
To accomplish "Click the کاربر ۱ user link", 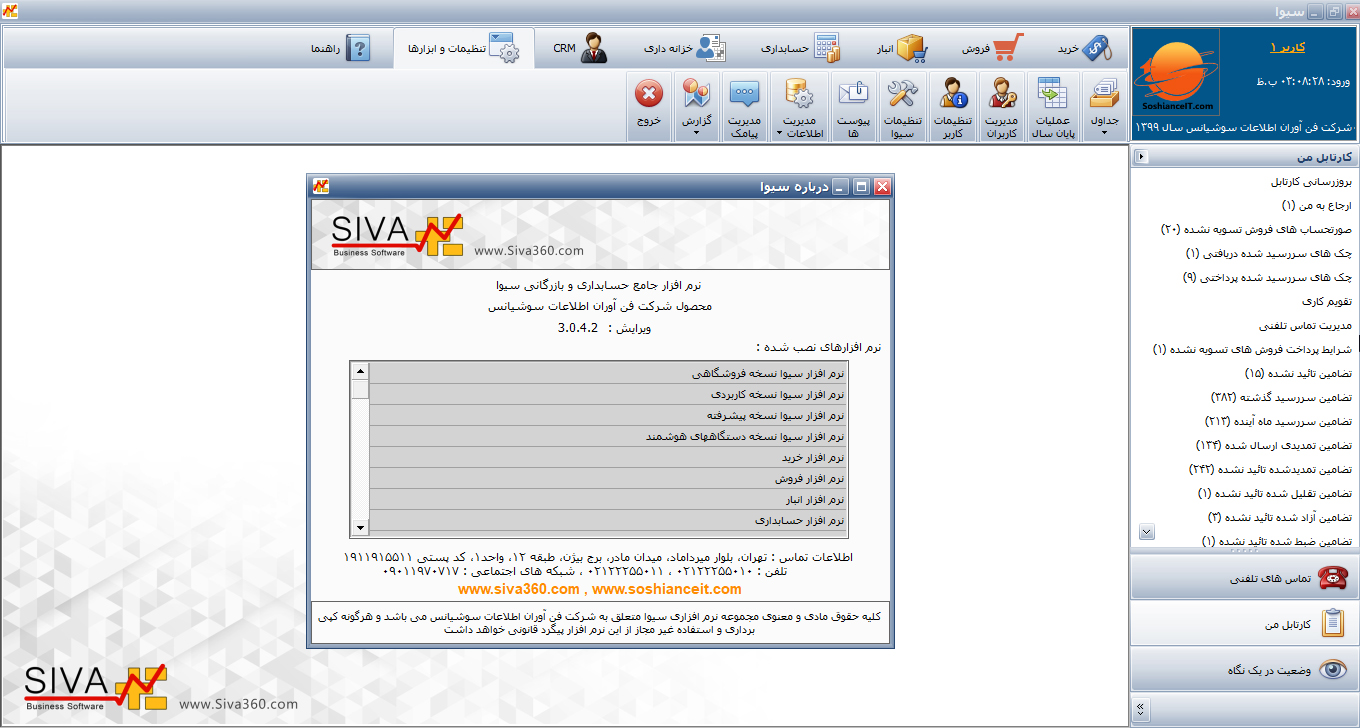I will pyautogui.click(x=1287, y=47).
